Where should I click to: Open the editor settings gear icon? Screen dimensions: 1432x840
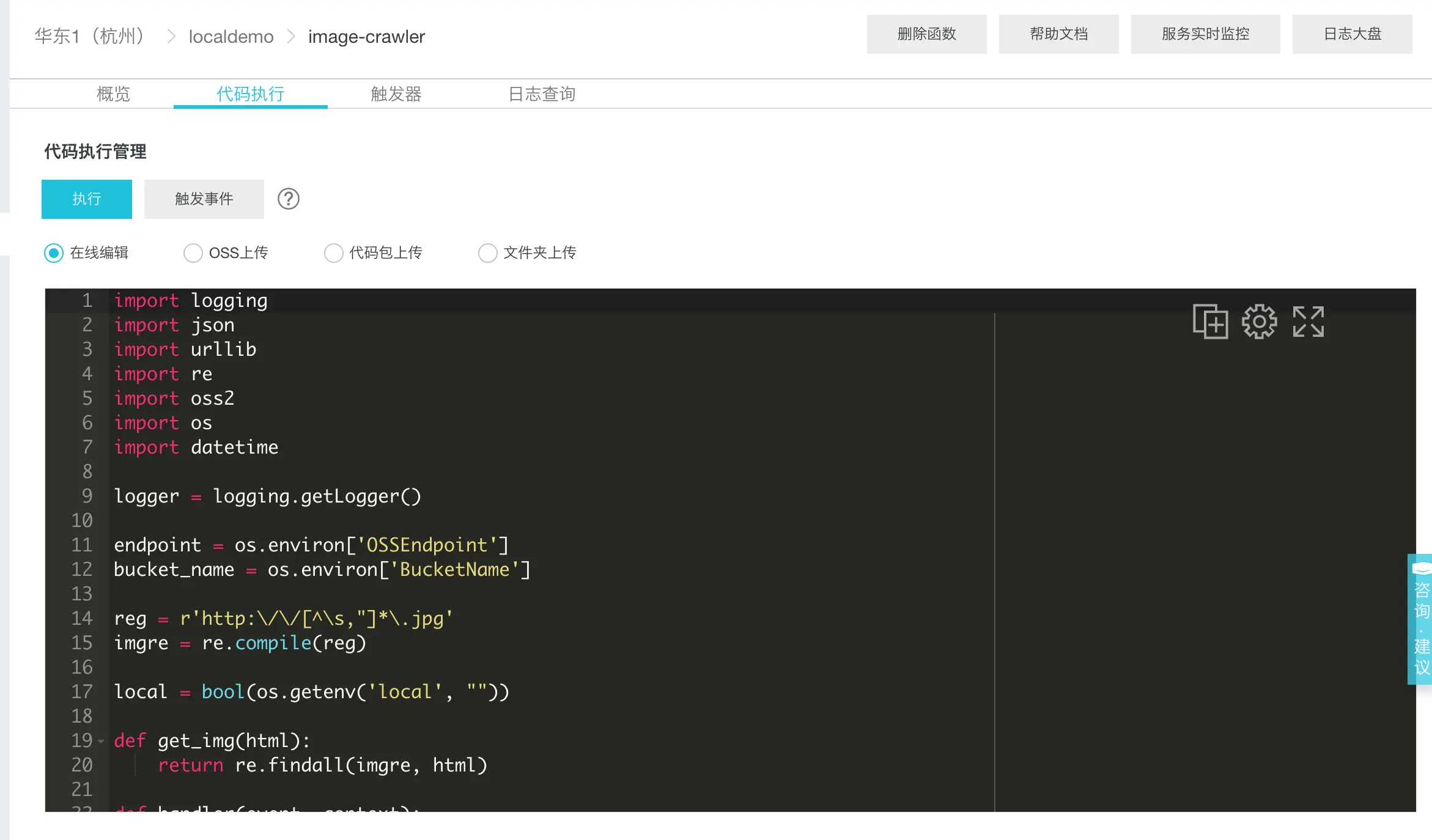(x=1259, y=322)
